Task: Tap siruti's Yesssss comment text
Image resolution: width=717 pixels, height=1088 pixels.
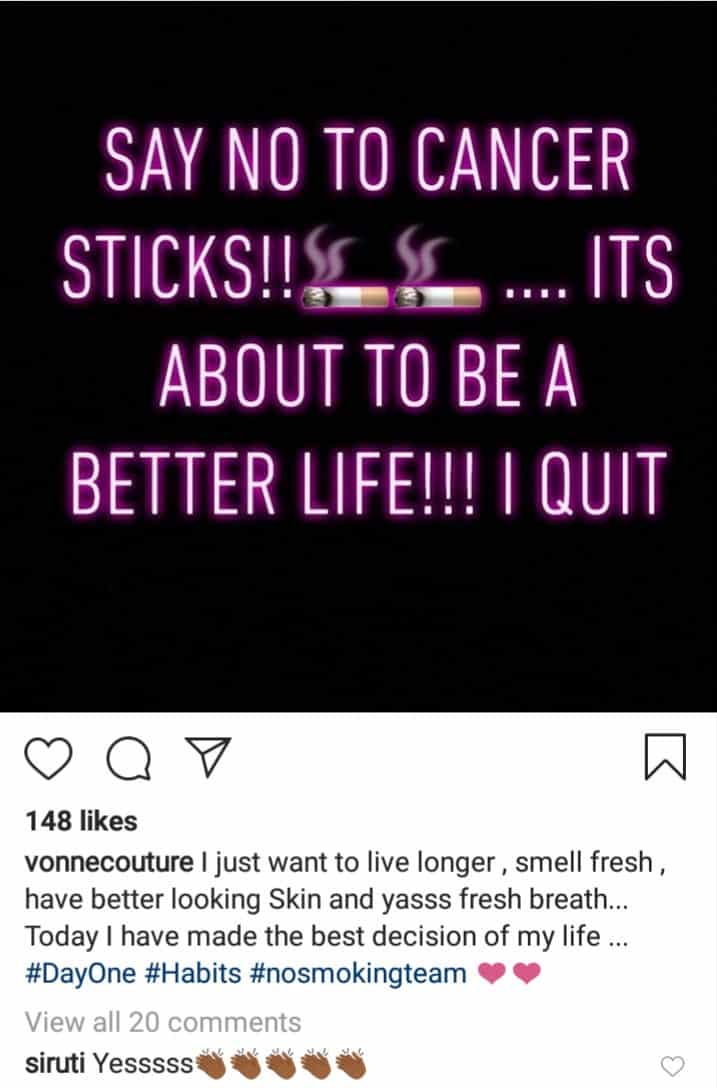Action: click(143, 1063)
